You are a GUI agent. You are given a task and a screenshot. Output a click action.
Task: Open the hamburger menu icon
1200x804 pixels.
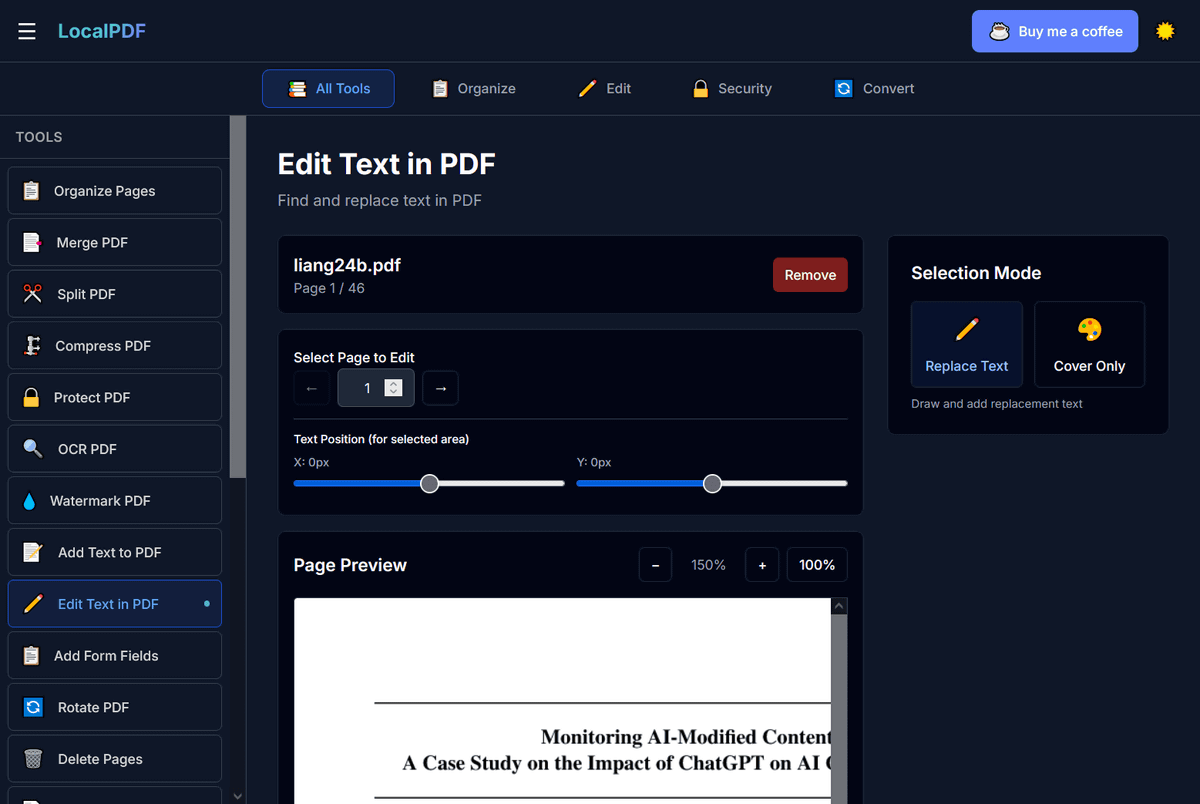pos(27,31)
